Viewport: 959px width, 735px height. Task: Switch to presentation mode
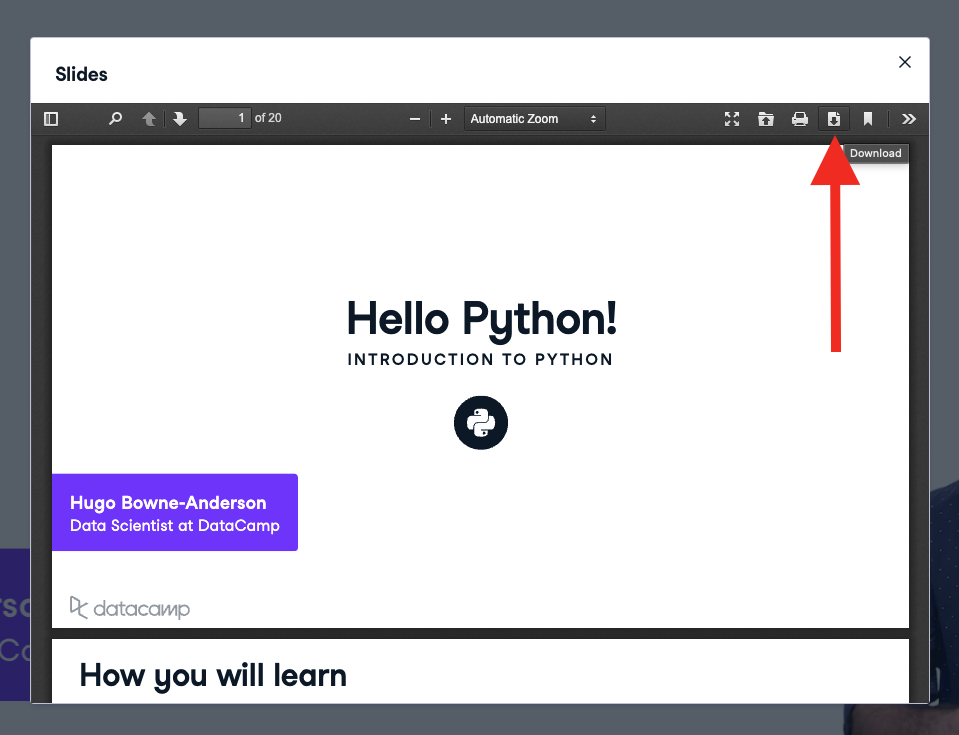click(x=732, y=119)
